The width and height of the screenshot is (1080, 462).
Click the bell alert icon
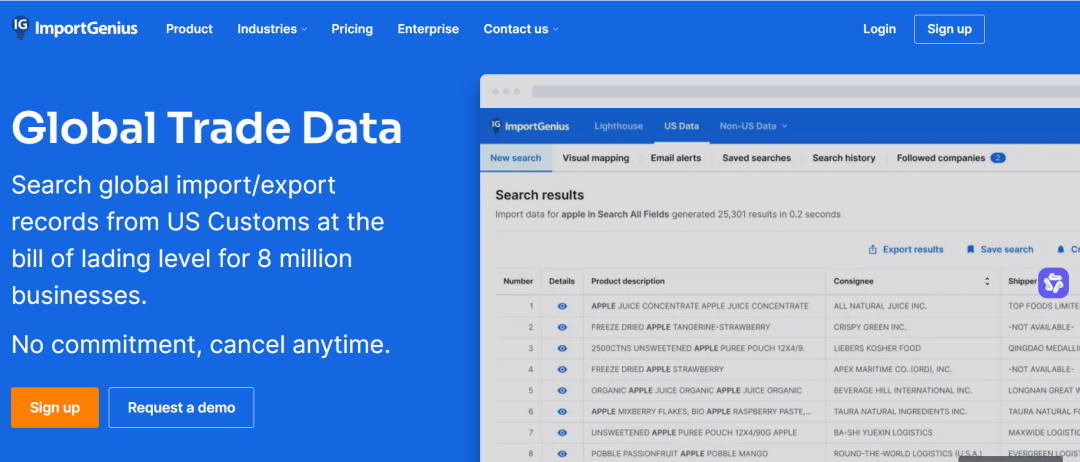click(1060, 249)
